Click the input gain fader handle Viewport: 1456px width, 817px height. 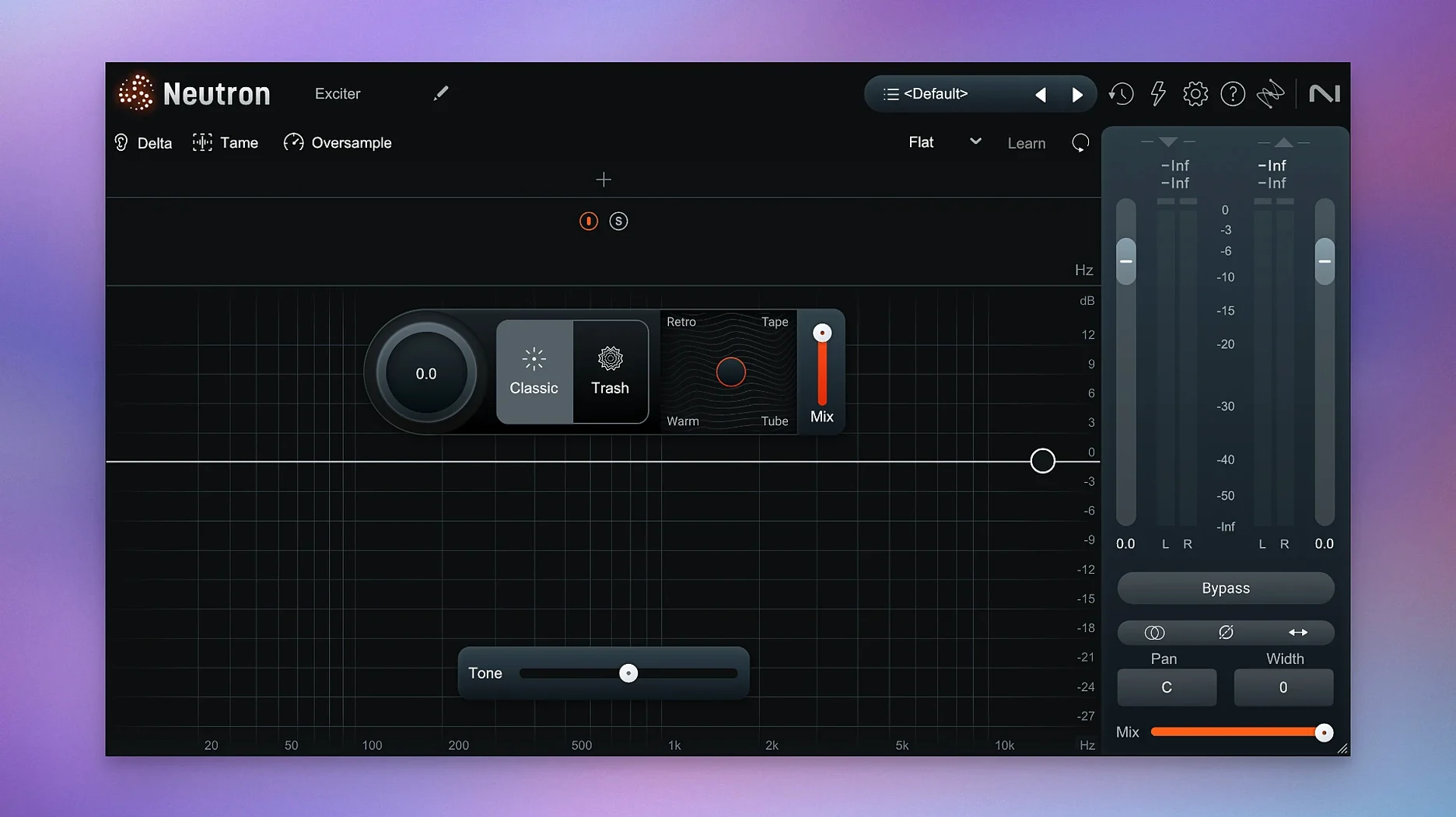pyautogui.click(x=1125, y=261)
